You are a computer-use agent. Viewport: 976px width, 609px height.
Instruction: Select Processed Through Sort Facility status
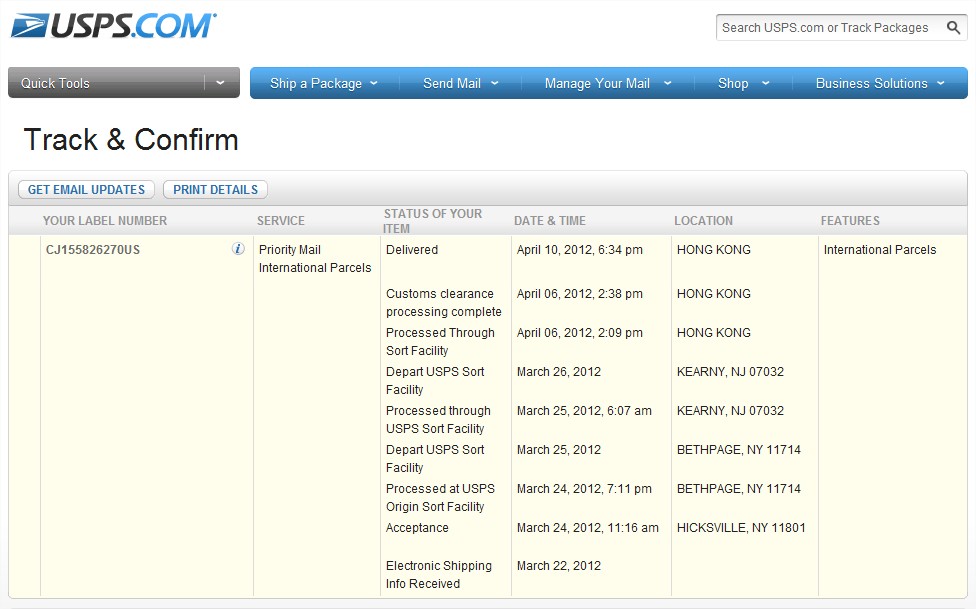[x=440, y=341]
